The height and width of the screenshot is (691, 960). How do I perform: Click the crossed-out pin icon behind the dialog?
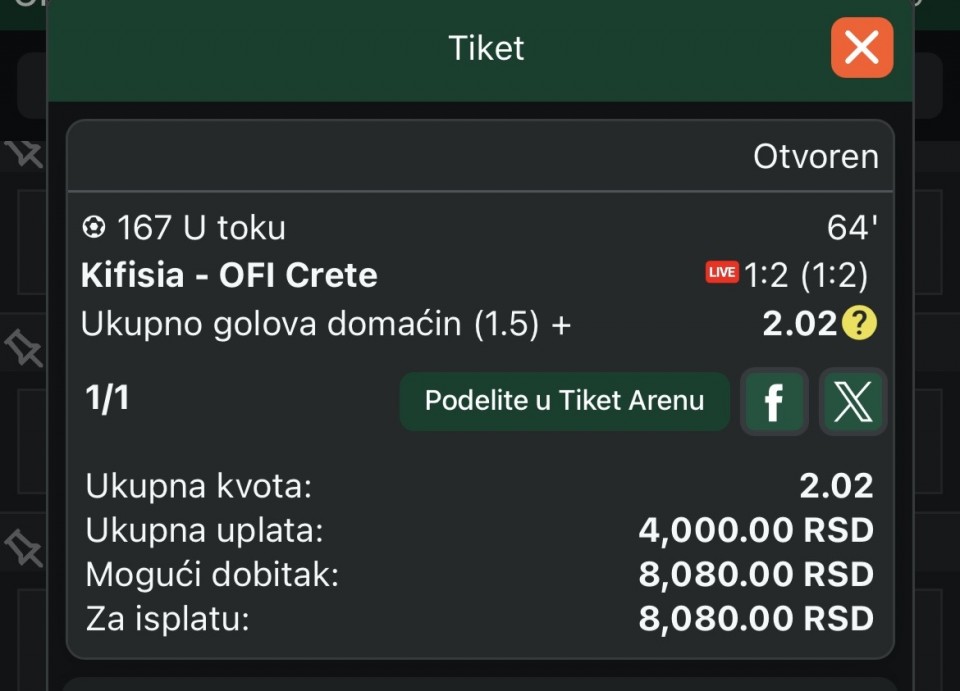pos(25,155)
